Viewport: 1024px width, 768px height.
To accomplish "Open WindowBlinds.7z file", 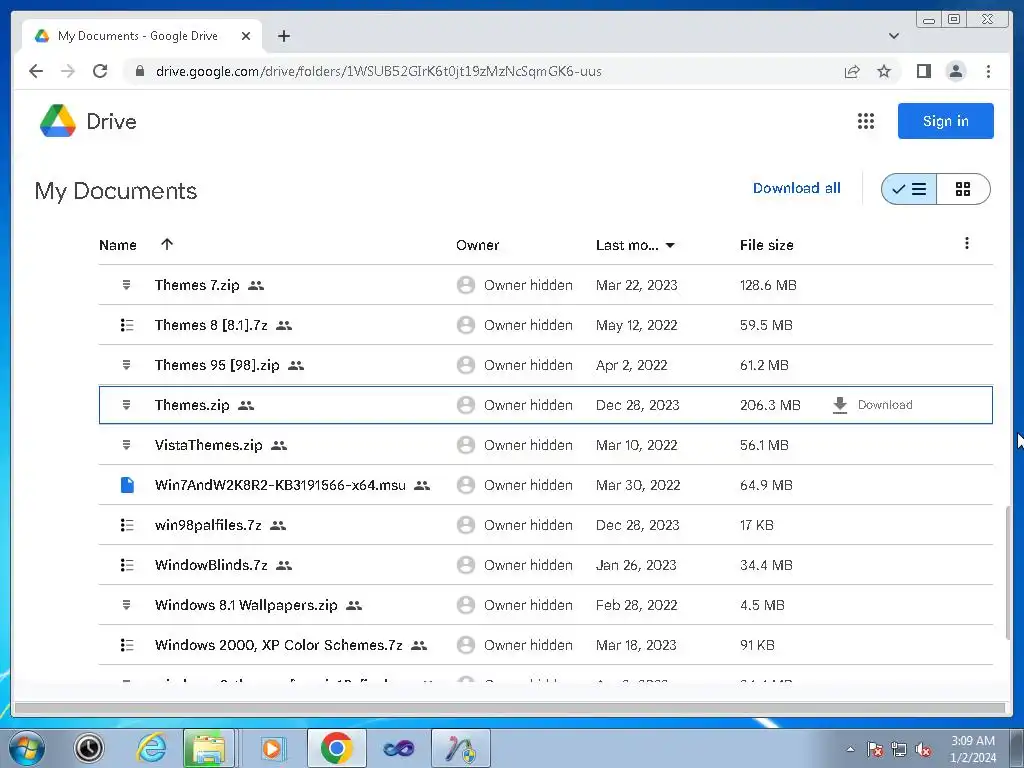I will (211, 565).
